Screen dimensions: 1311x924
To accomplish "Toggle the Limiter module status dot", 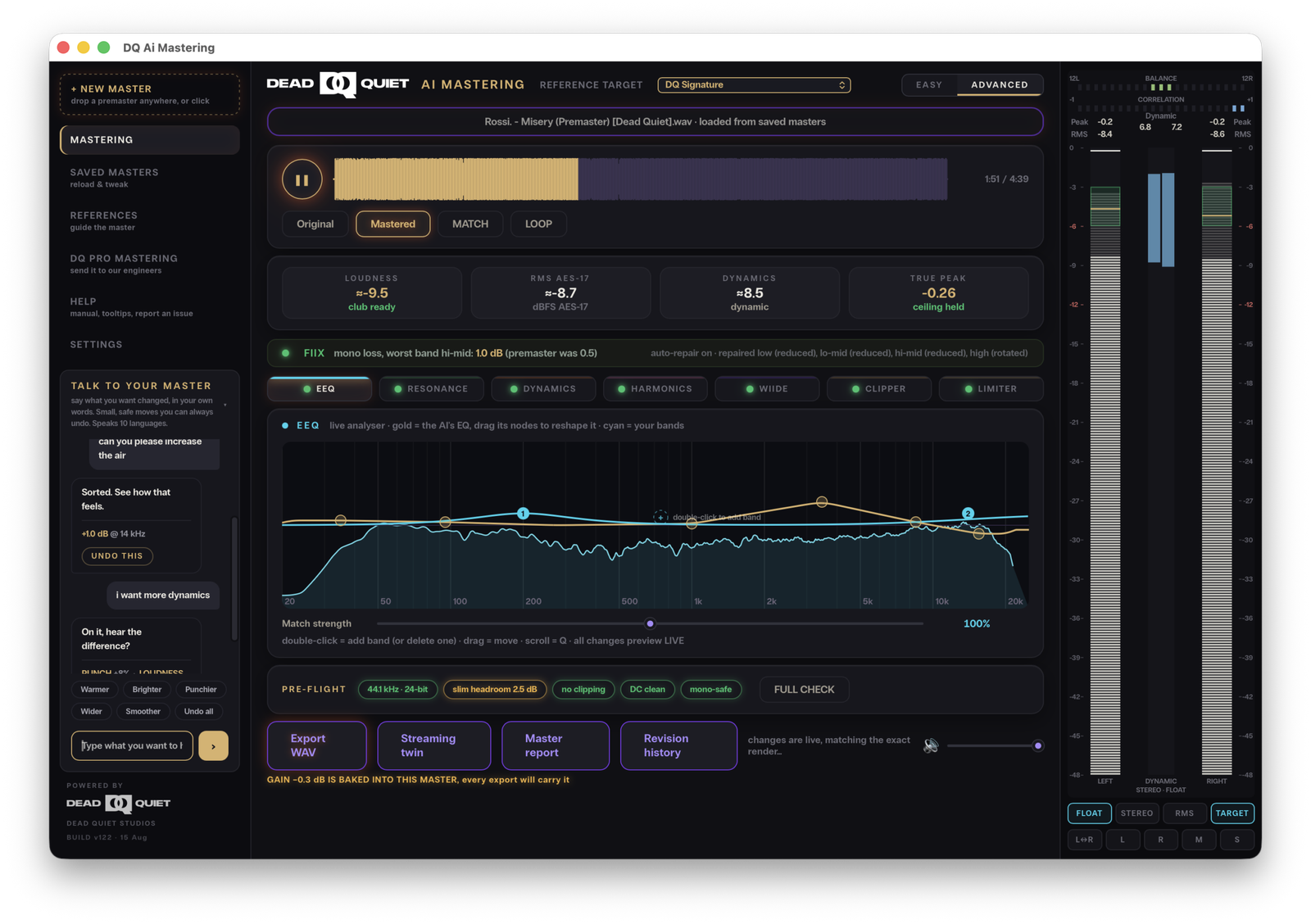I will (968, 389).
